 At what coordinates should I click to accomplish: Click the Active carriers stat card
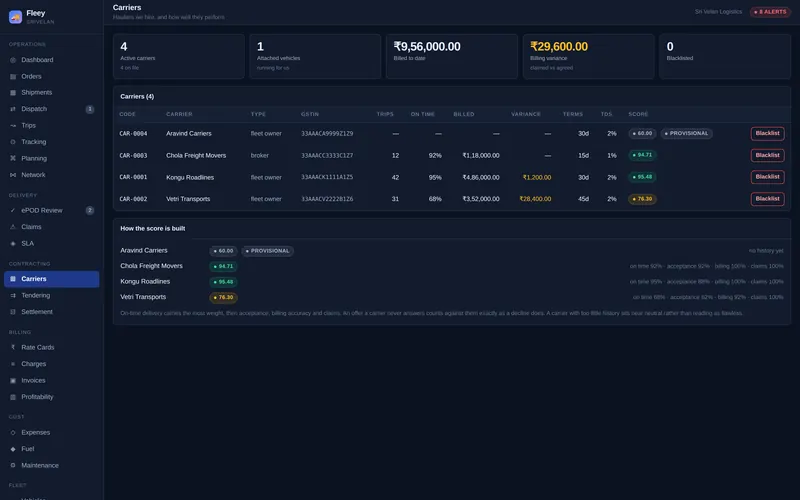(179, 56)
